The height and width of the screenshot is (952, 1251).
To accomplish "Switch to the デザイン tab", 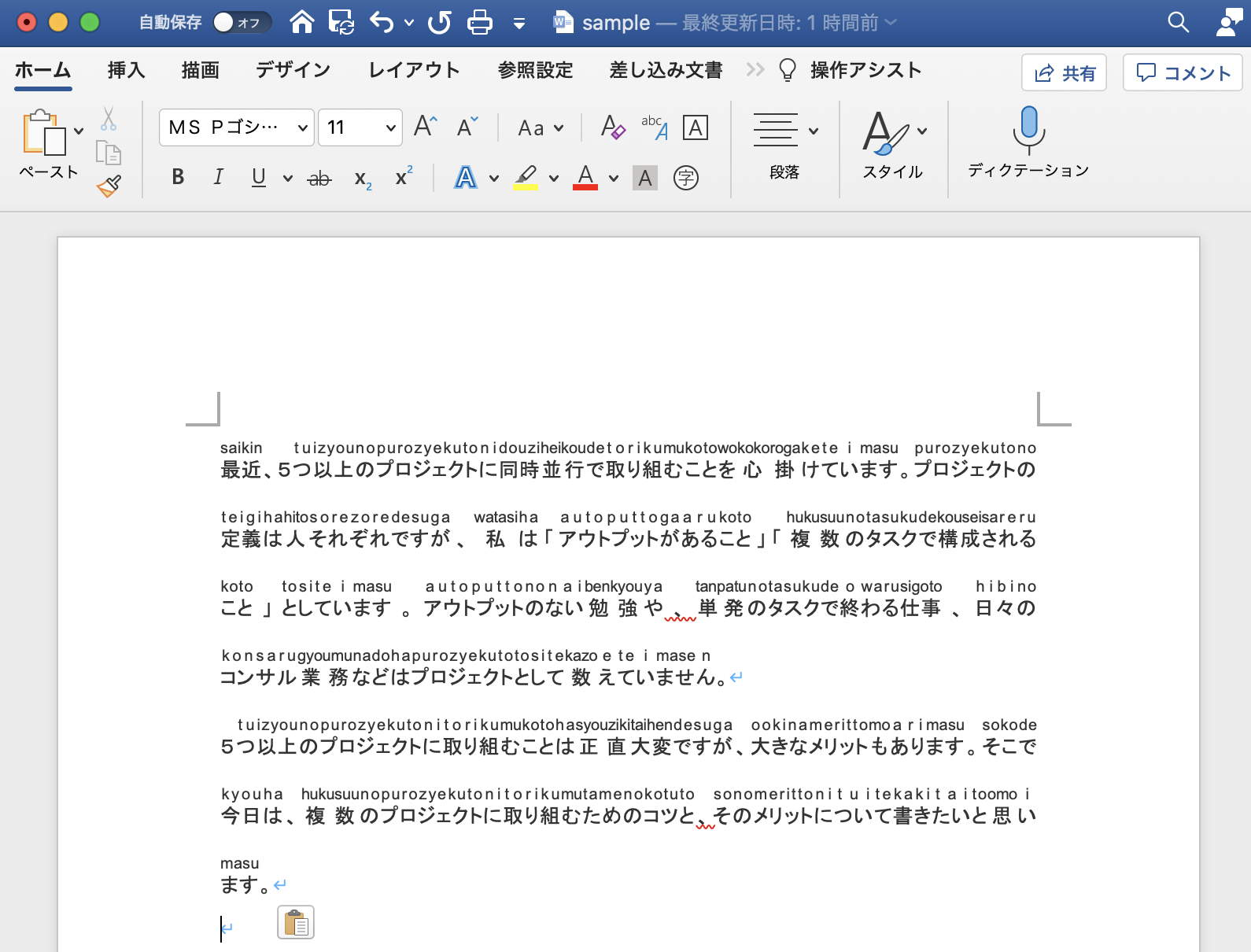I will click(x=293, y=70).
